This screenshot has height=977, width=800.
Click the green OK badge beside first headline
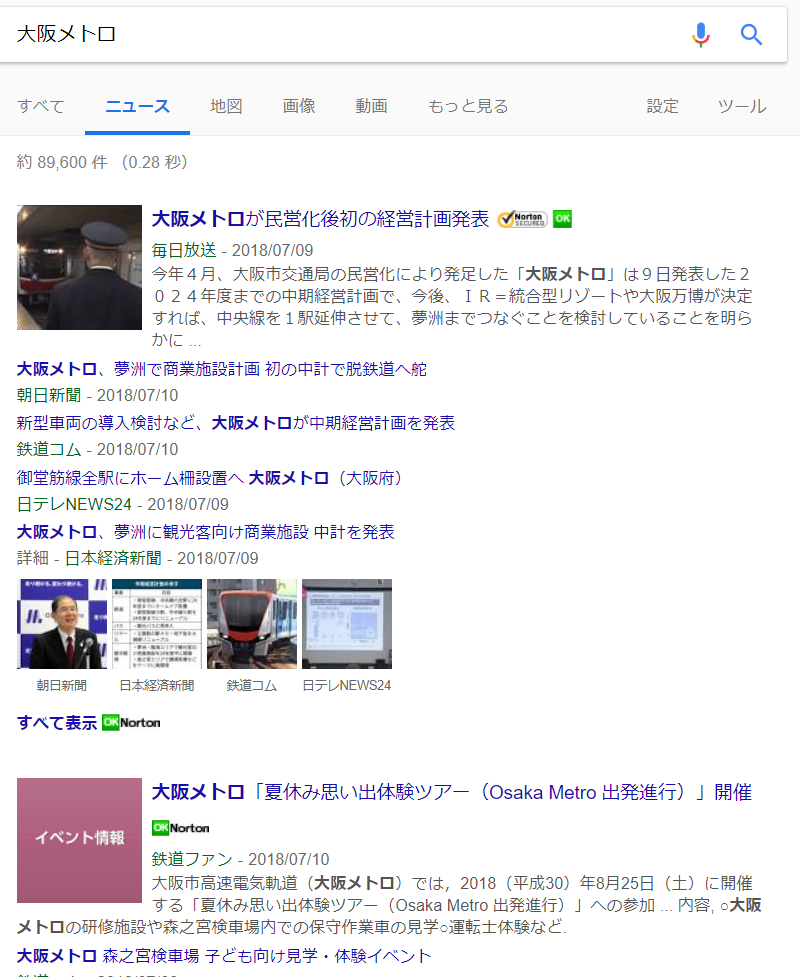(x=563, y=219)
